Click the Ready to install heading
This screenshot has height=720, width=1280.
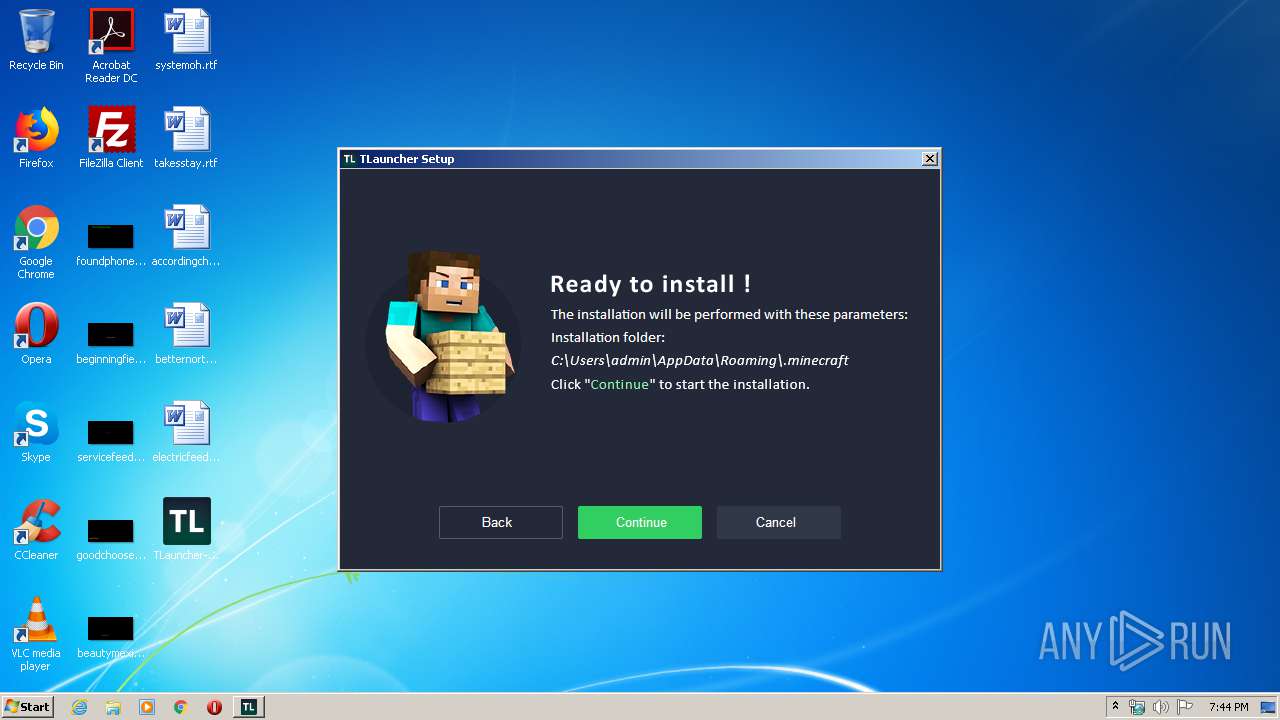[650, 284]
